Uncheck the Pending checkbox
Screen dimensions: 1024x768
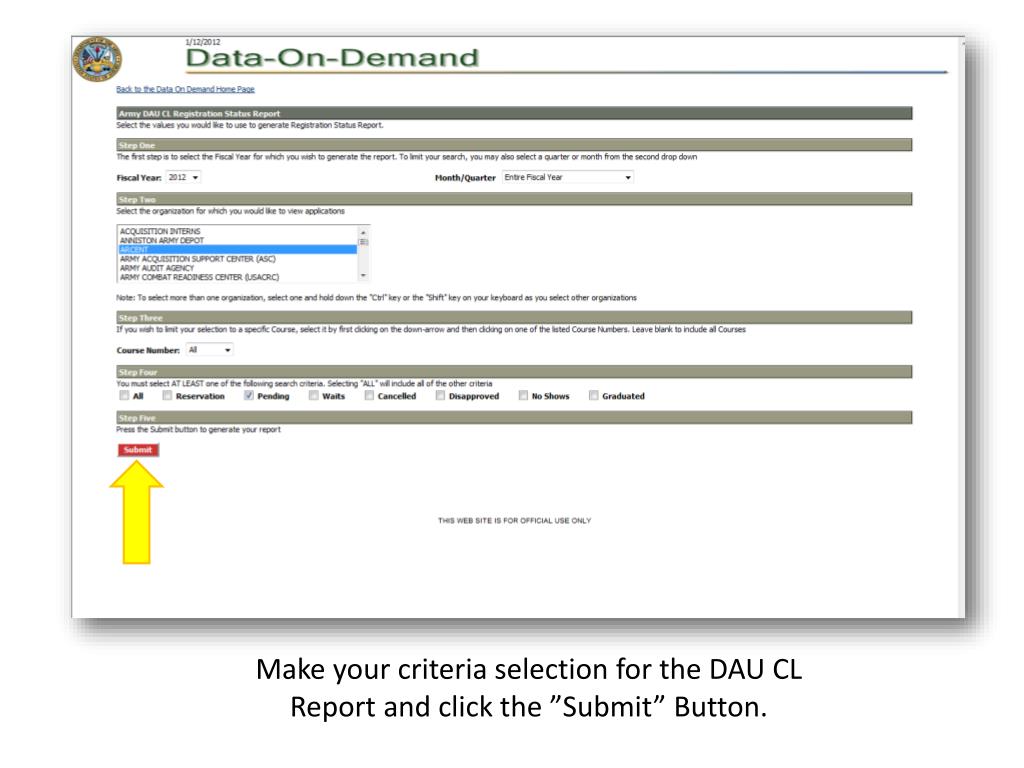click(249, 396)
